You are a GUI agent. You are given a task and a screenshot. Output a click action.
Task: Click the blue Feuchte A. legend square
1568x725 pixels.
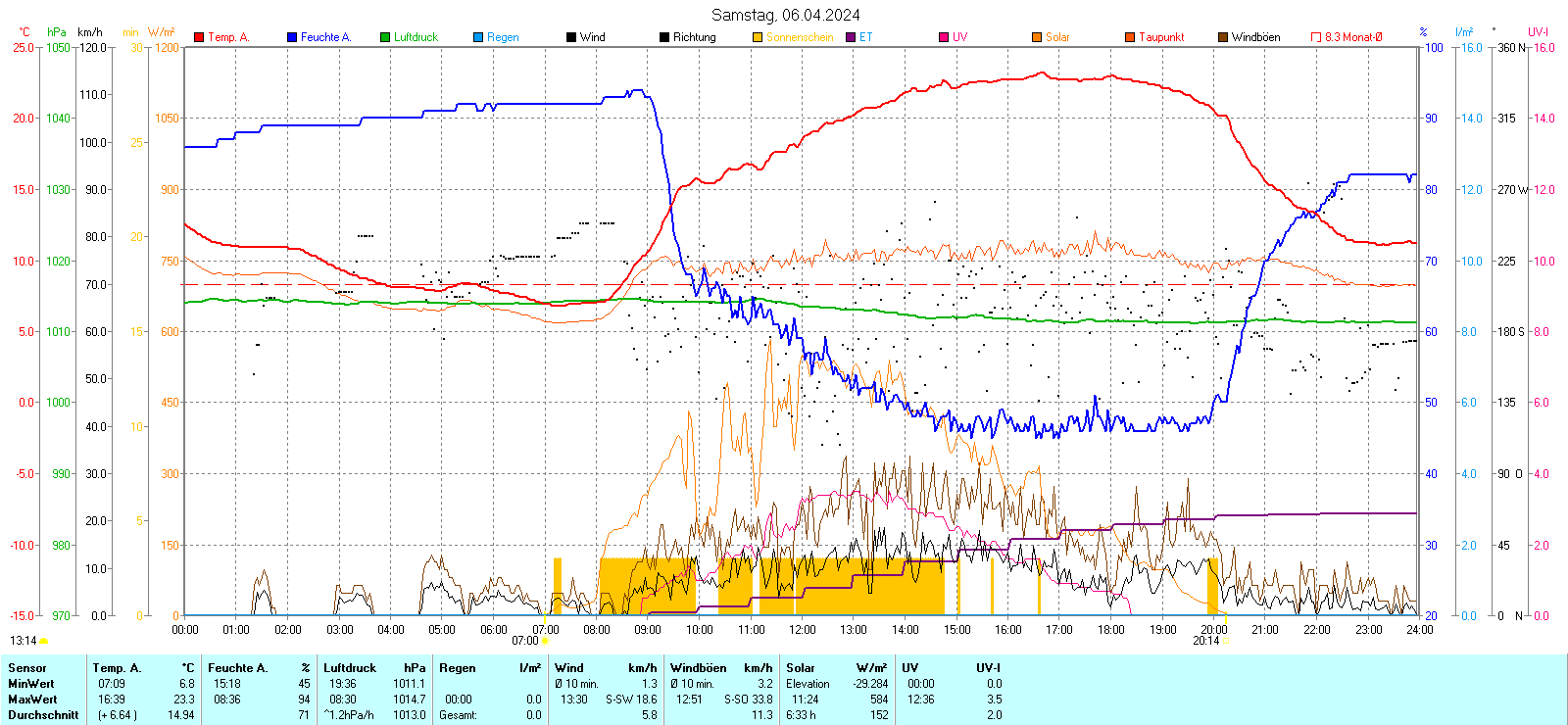click(292, 37)
